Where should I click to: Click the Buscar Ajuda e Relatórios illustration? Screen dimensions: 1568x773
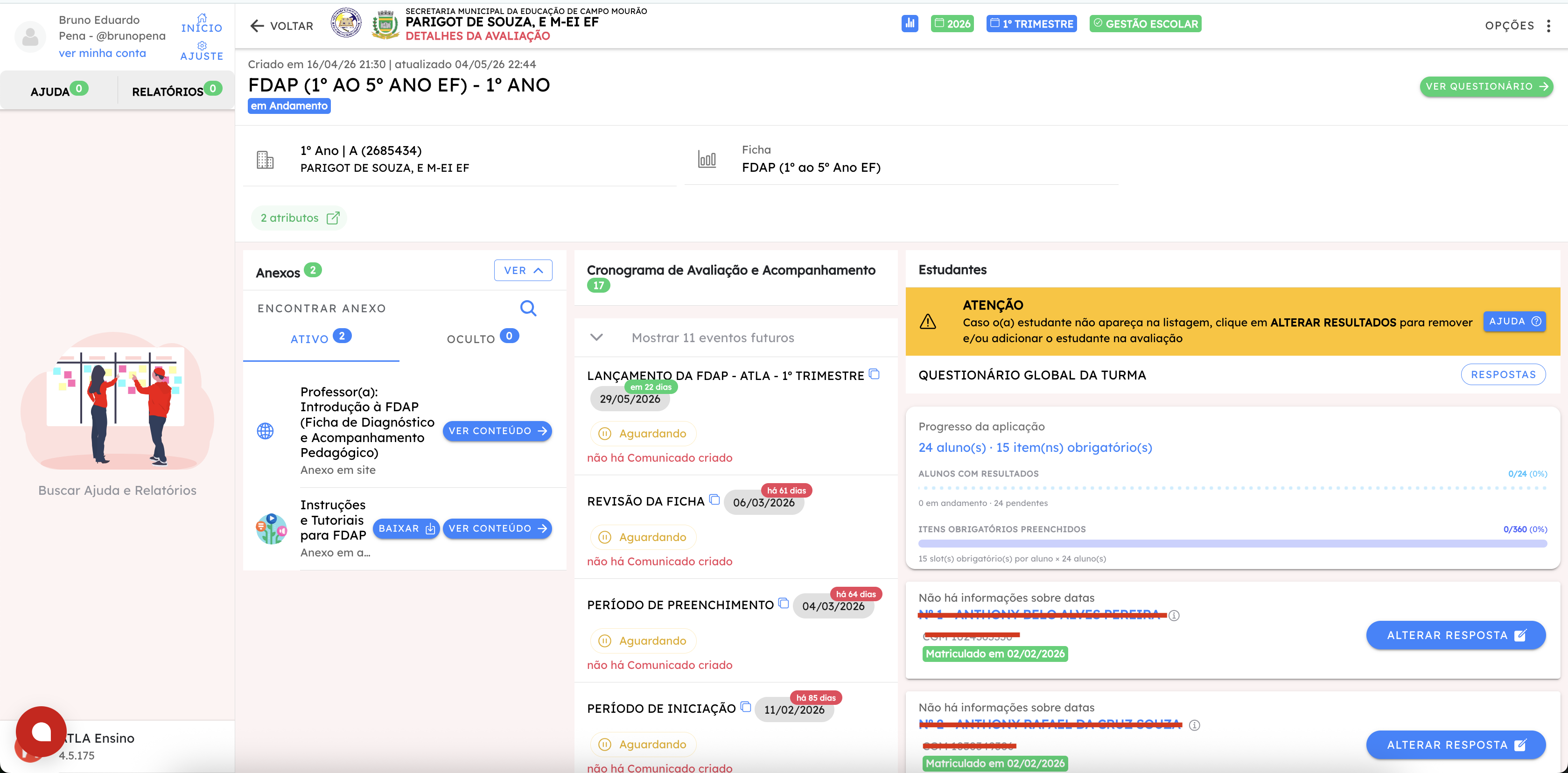(117, 401)
